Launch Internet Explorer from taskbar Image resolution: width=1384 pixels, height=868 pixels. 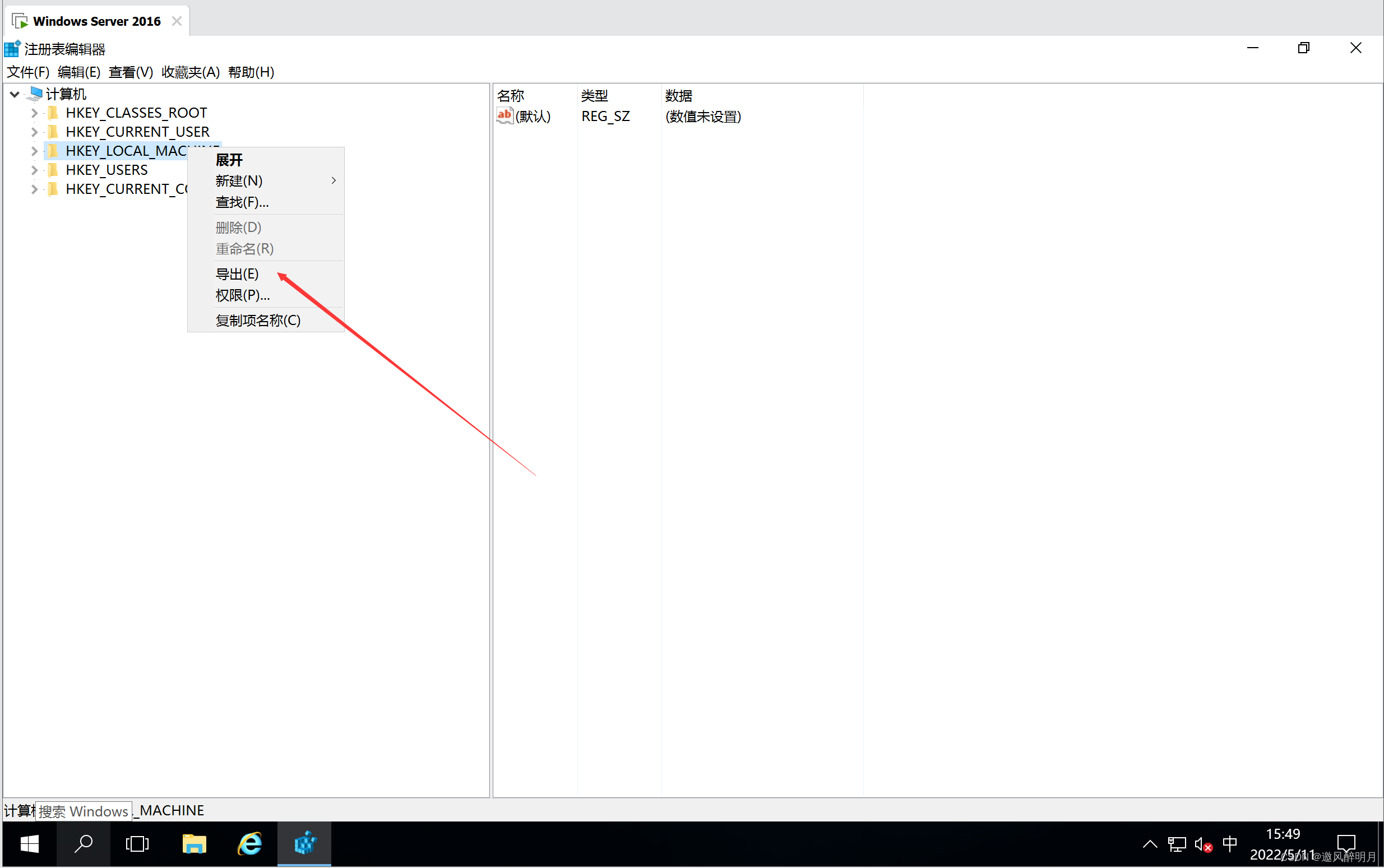(x=250, y=844)
